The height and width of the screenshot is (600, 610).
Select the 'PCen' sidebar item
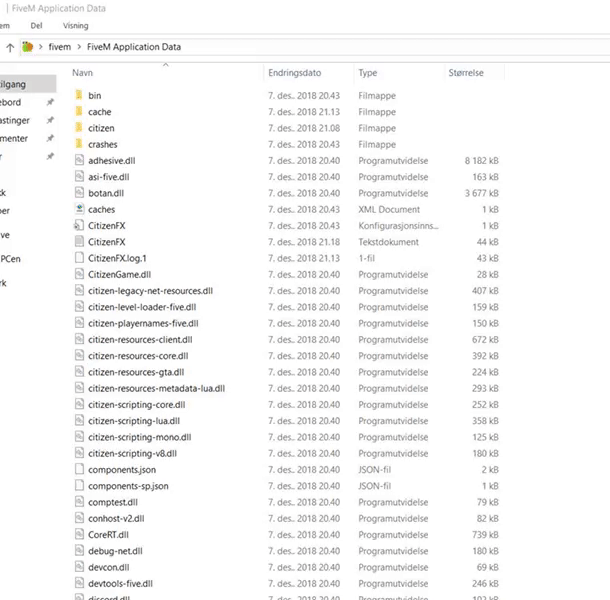click(x=10, y=259)
